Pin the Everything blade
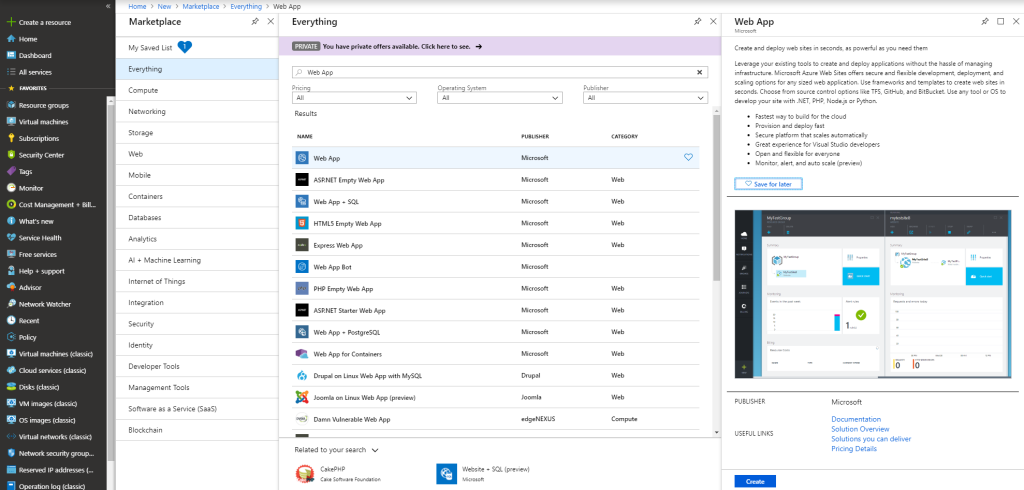1024x490 pixels. (x=697, y=22)
